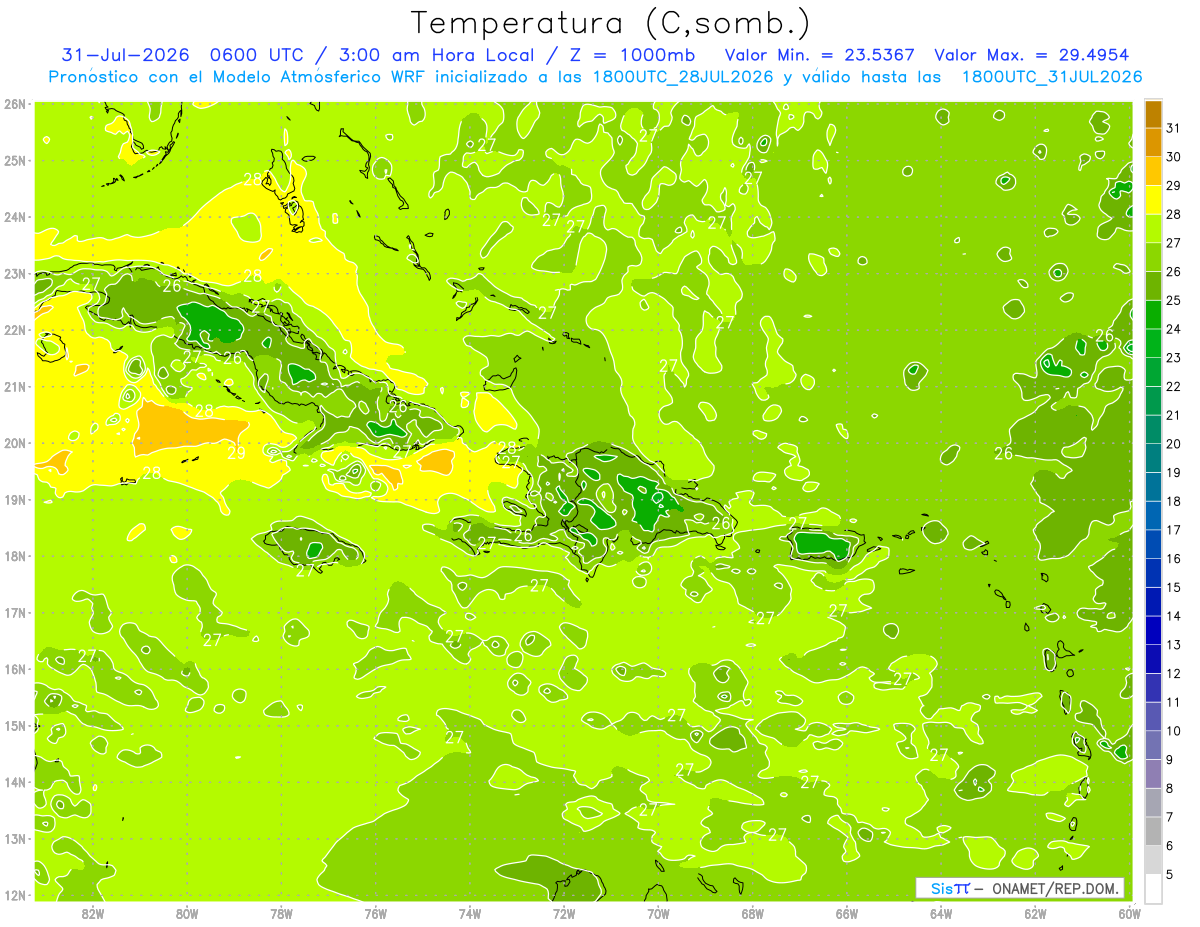Click the "66W" longitude axis label
Image resolution: width=1200 pixels, height=927 pixels.
(846, 913)
